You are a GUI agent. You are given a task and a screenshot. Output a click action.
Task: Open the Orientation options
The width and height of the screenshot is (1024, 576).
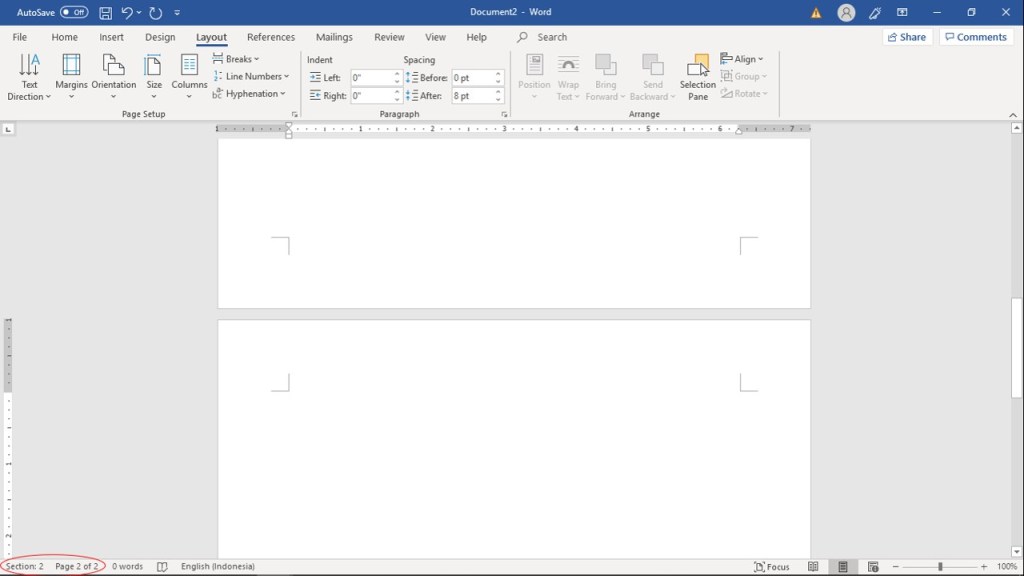point(113,66)
